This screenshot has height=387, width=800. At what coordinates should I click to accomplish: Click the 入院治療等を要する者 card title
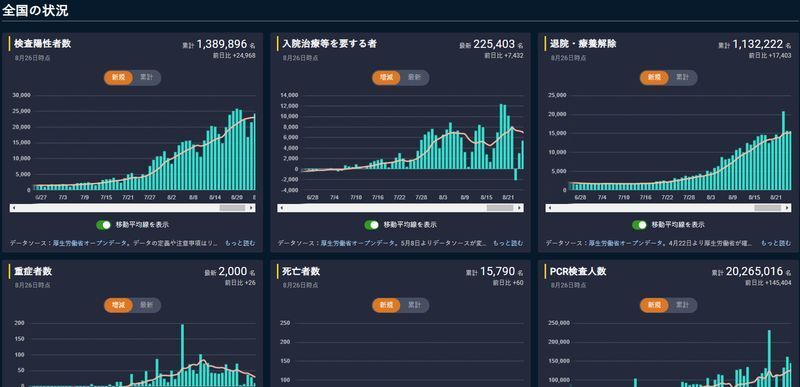pyautogui.click(x=329, y=44)
